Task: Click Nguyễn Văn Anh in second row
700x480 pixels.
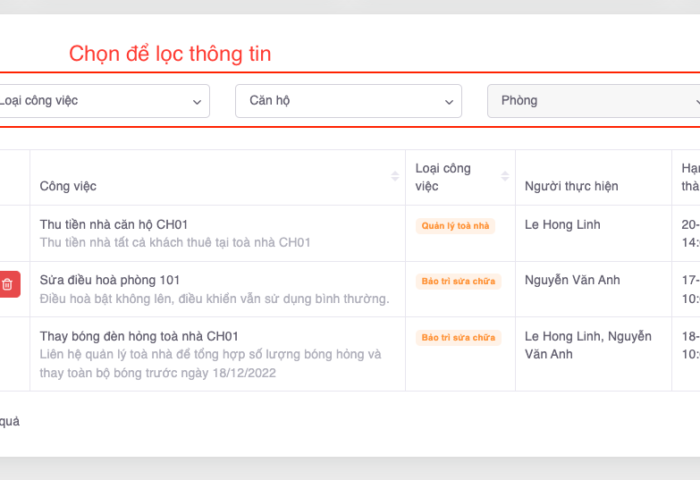Action: coord(572,280)
